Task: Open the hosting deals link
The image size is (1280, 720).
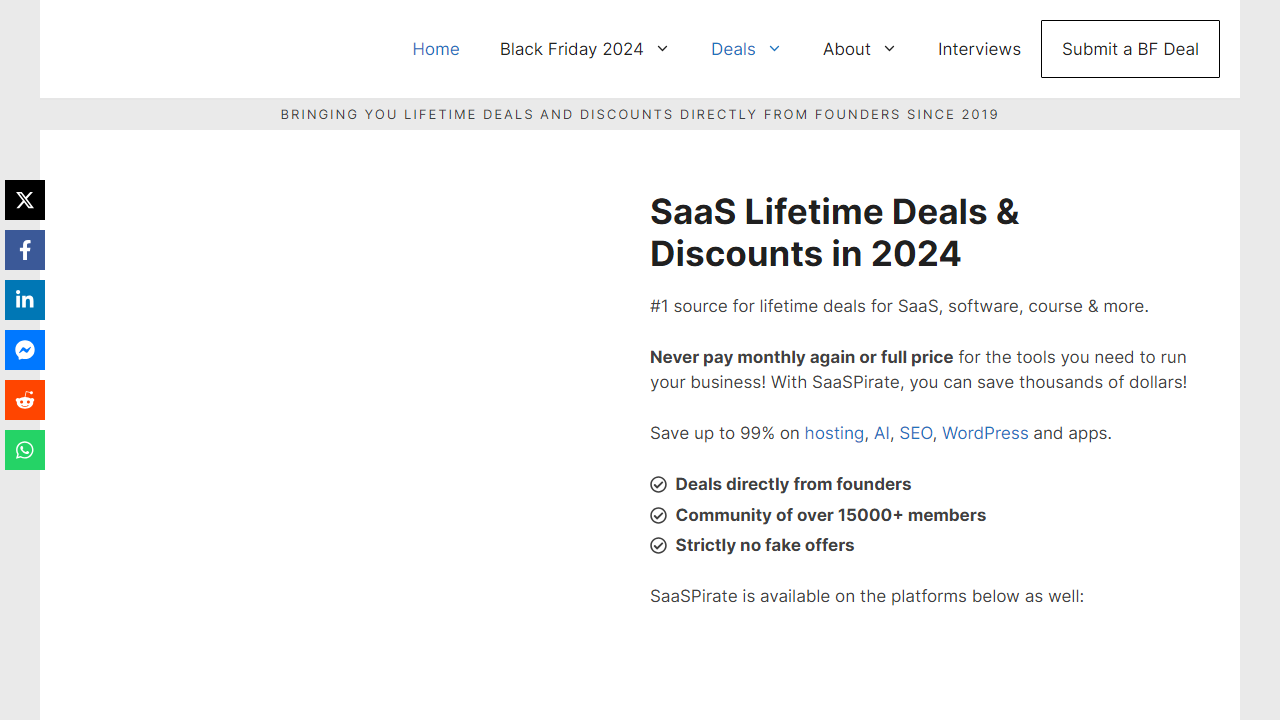Action: [x=834, y=433]
